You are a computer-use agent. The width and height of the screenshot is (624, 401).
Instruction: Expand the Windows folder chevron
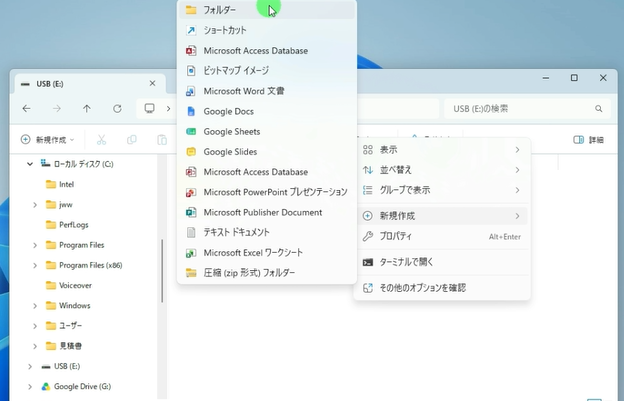coord(35,306)
